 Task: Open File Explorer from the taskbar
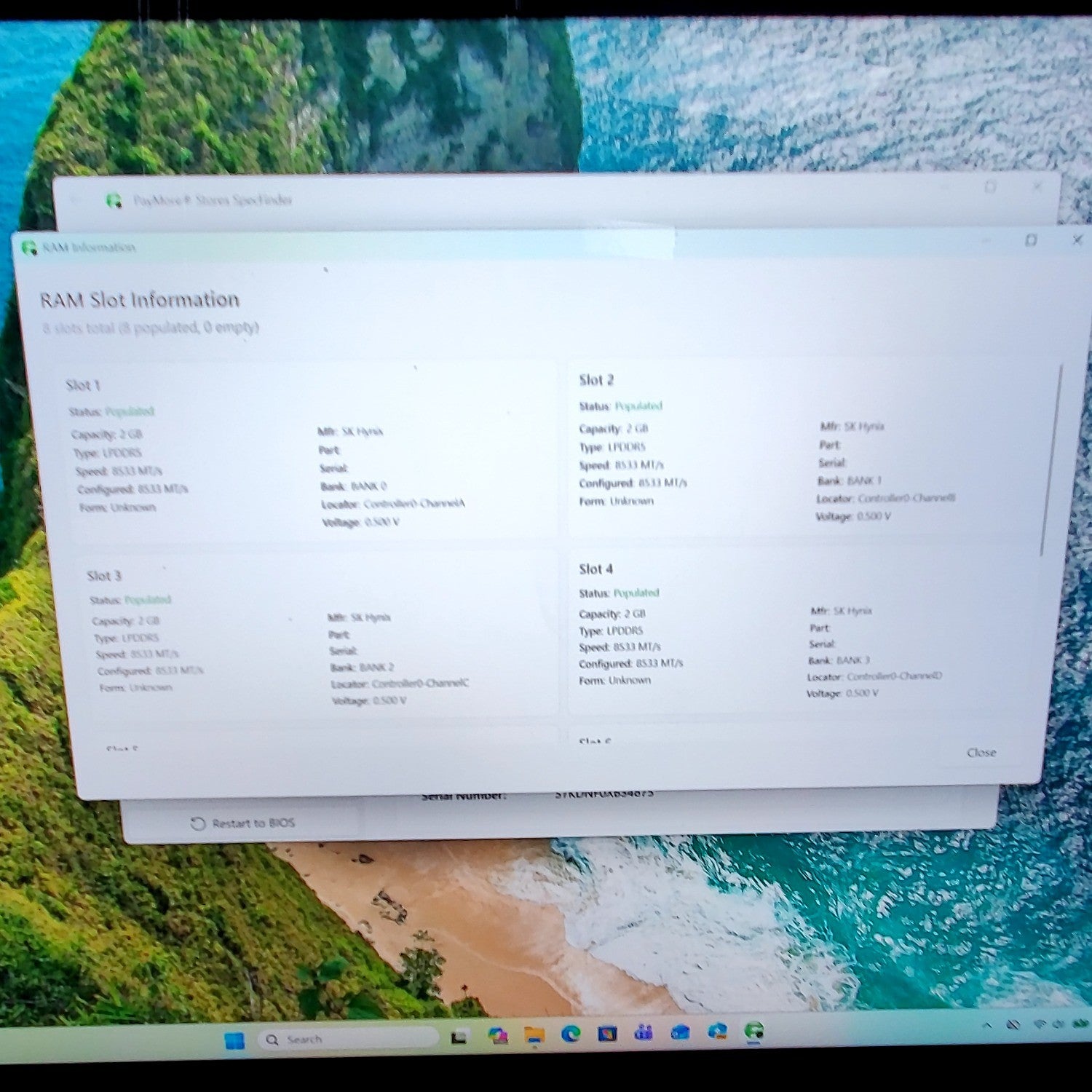coord(534,1034)
